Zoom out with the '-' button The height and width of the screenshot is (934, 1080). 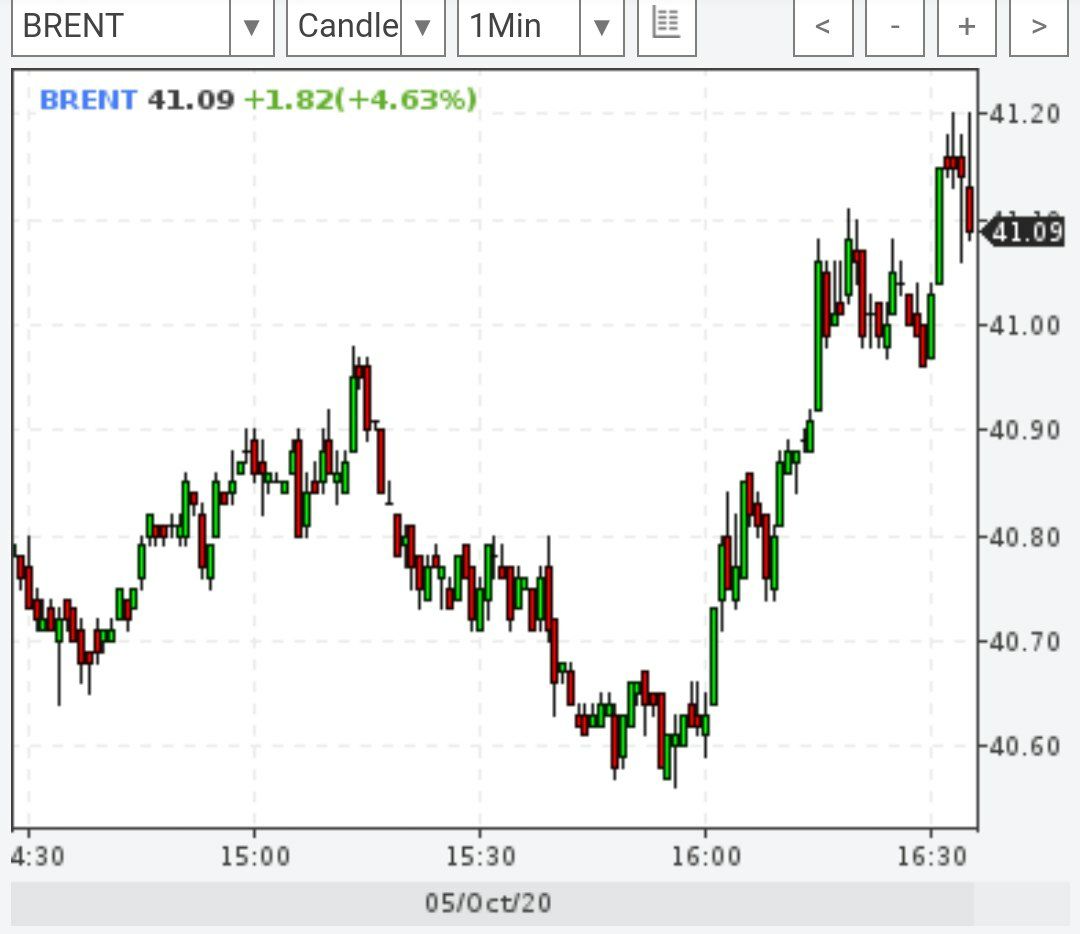tap(895, 28)
